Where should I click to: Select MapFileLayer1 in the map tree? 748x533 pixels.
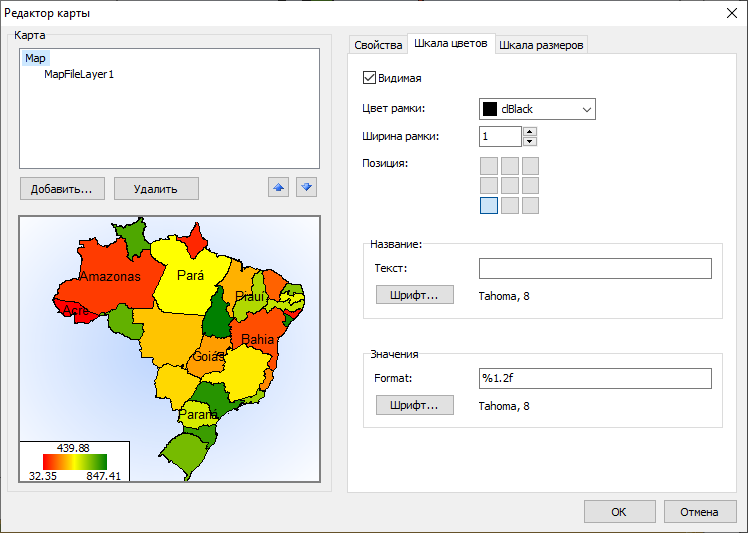[x=79, y=74]
